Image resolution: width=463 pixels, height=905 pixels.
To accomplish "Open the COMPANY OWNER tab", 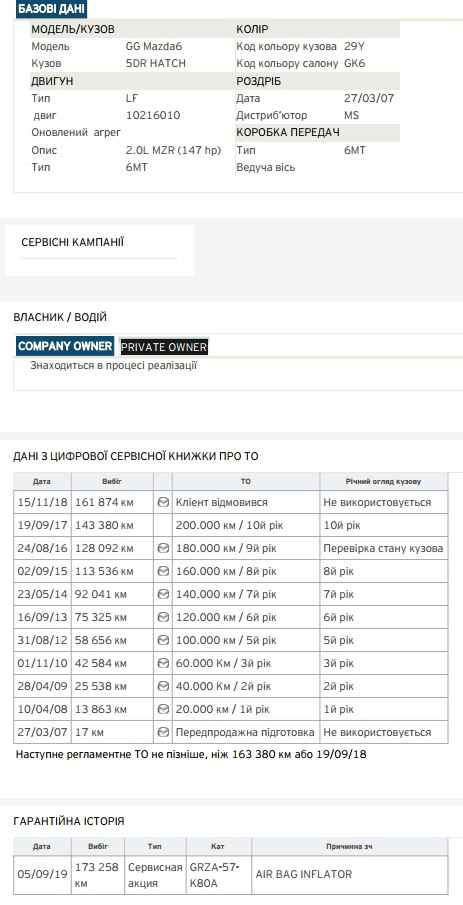I will pos(65,346).
